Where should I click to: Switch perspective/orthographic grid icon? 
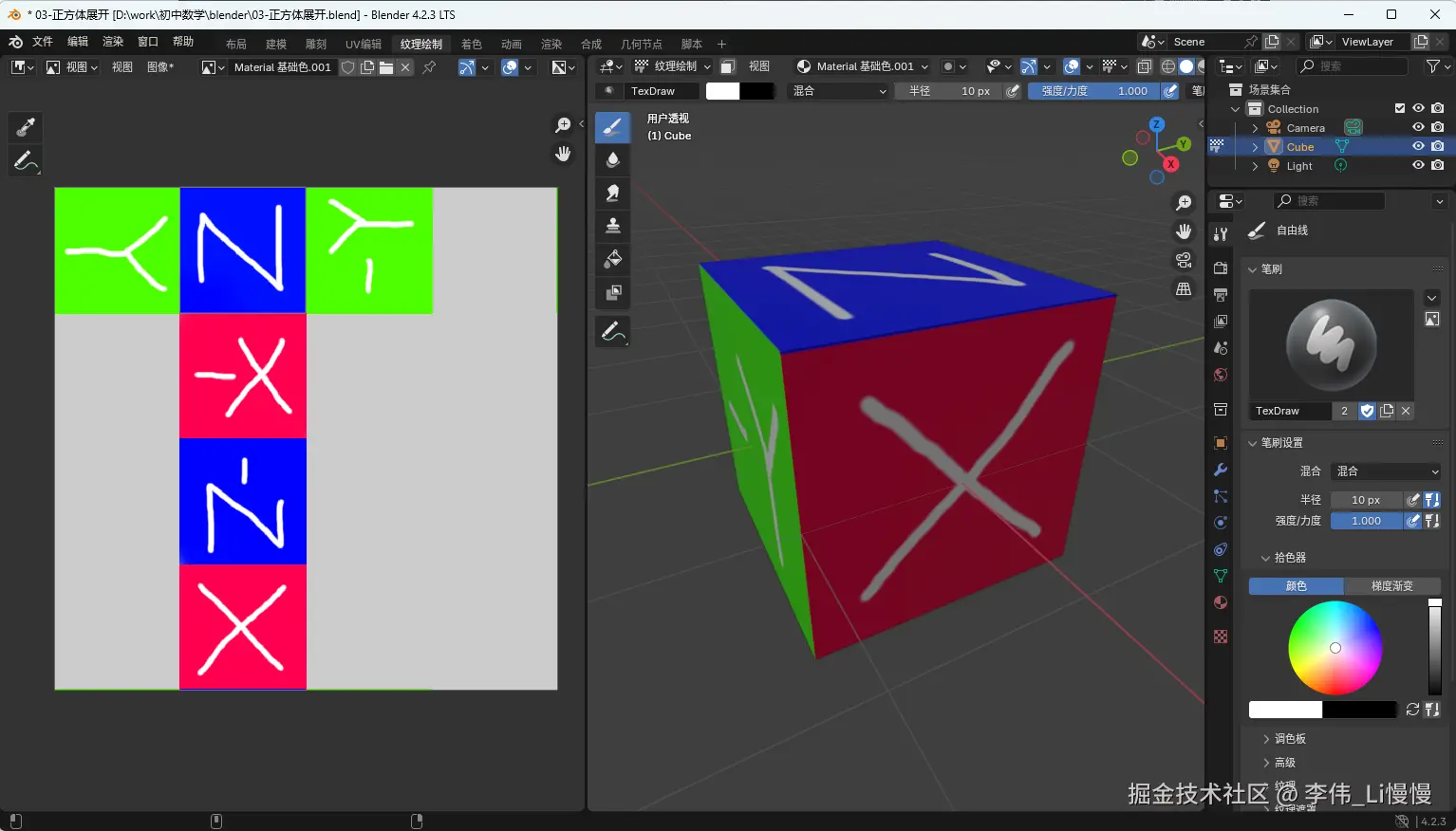tap(1184, 288)
